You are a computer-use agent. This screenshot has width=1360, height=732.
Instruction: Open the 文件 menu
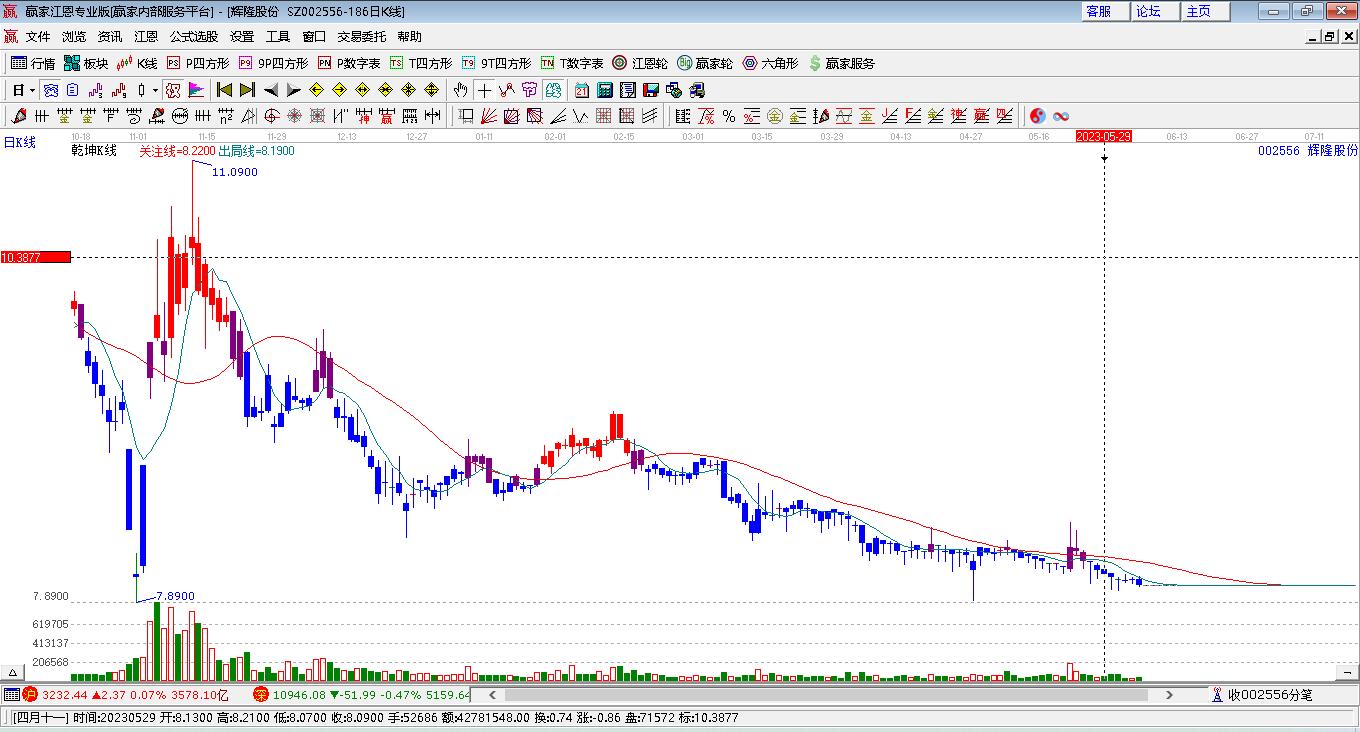click(38, 37)
